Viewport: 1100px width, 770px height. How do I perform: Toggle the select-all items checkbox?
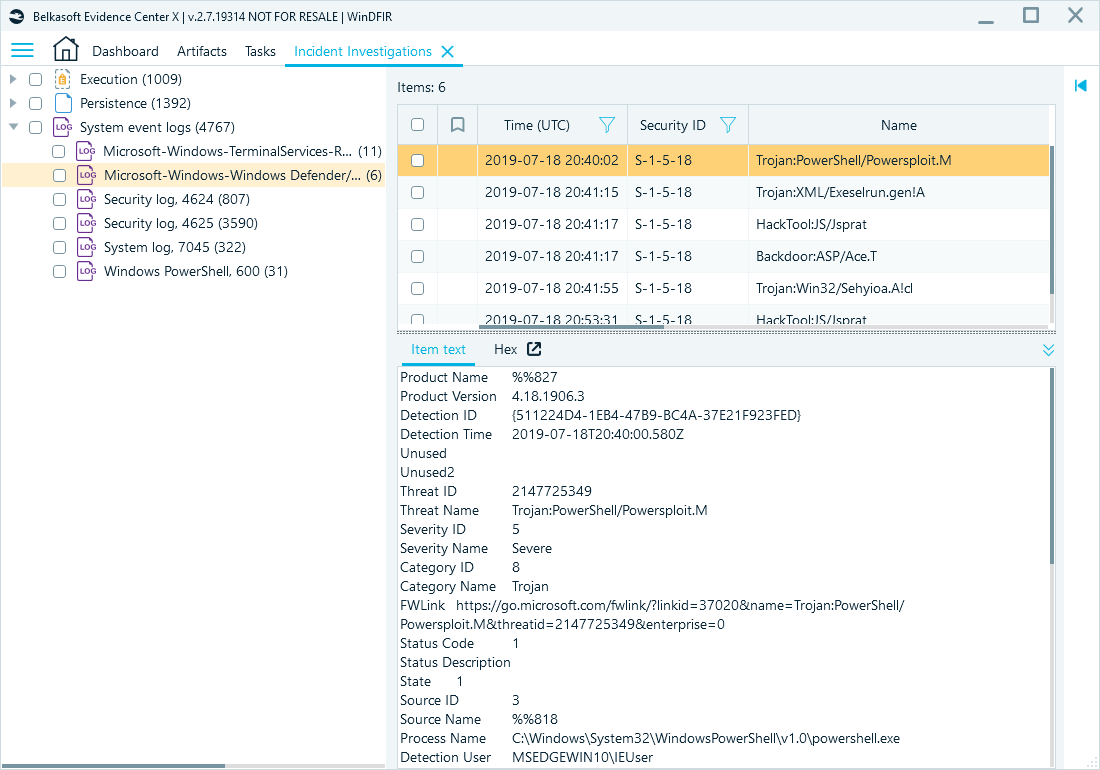pos(417,124)
